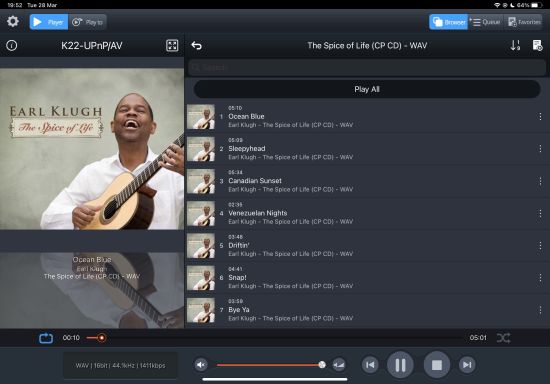Click the volume slider handle

click(322, 365)
